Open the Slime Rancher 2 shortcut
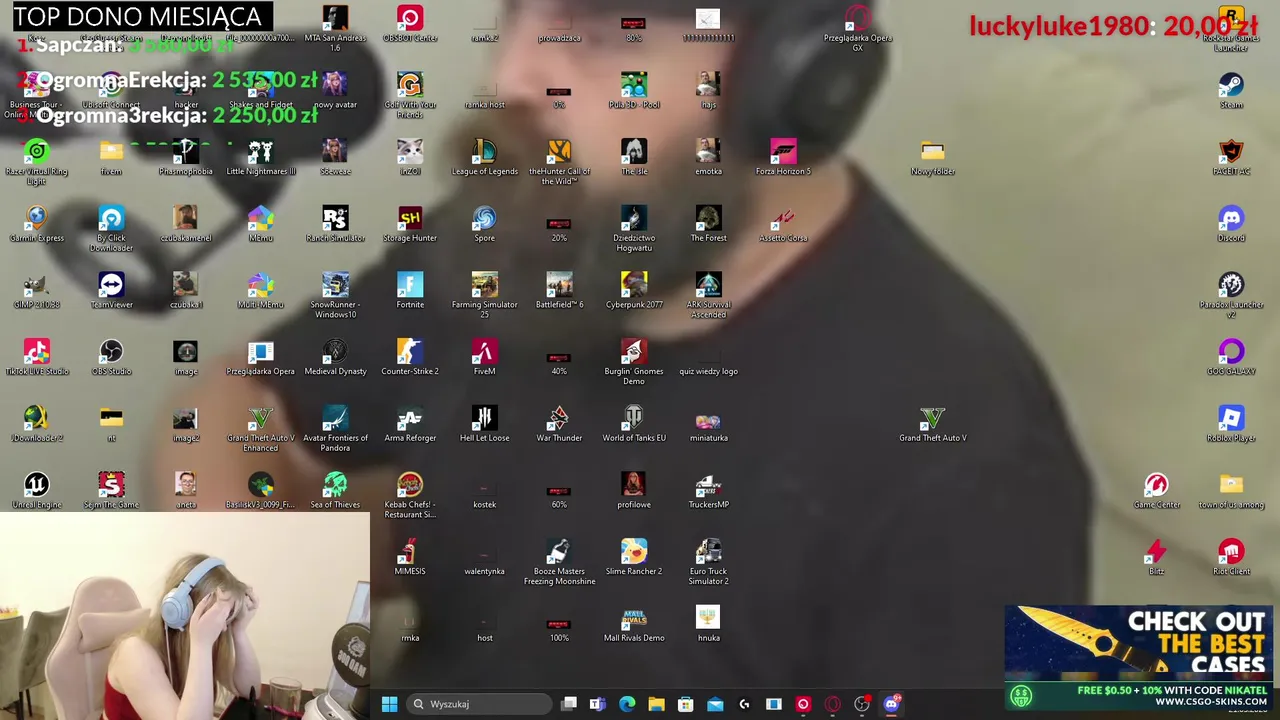The image size is (1280, 720). coord(634,558)
